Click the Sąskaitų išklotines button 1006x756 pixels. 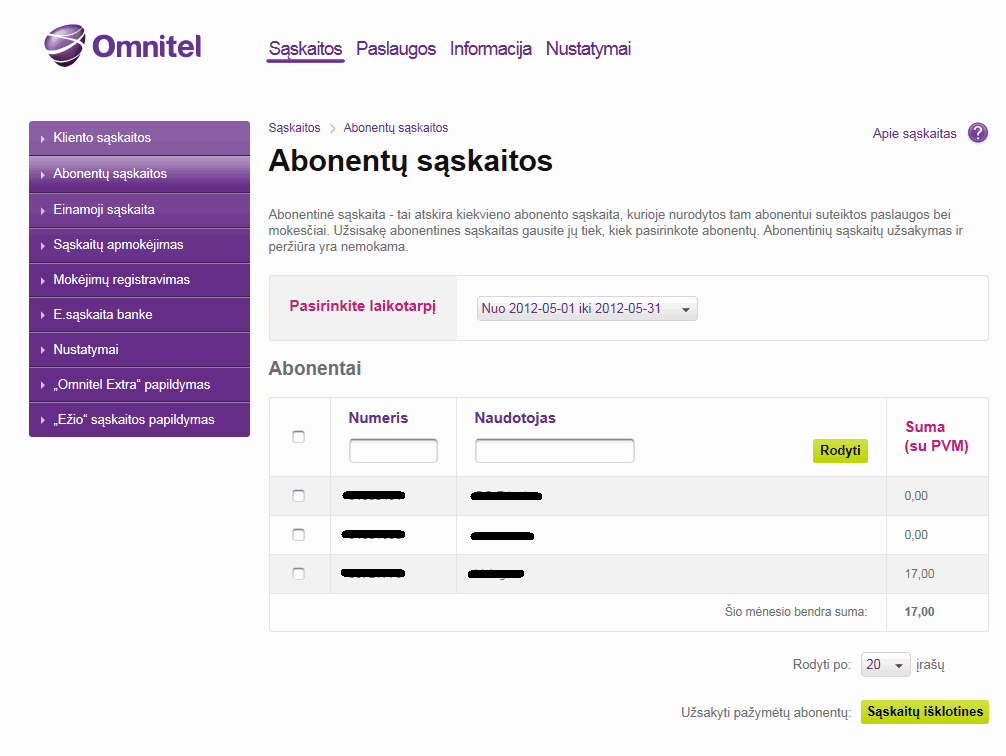pyautogui.click(x=925, y=712)
